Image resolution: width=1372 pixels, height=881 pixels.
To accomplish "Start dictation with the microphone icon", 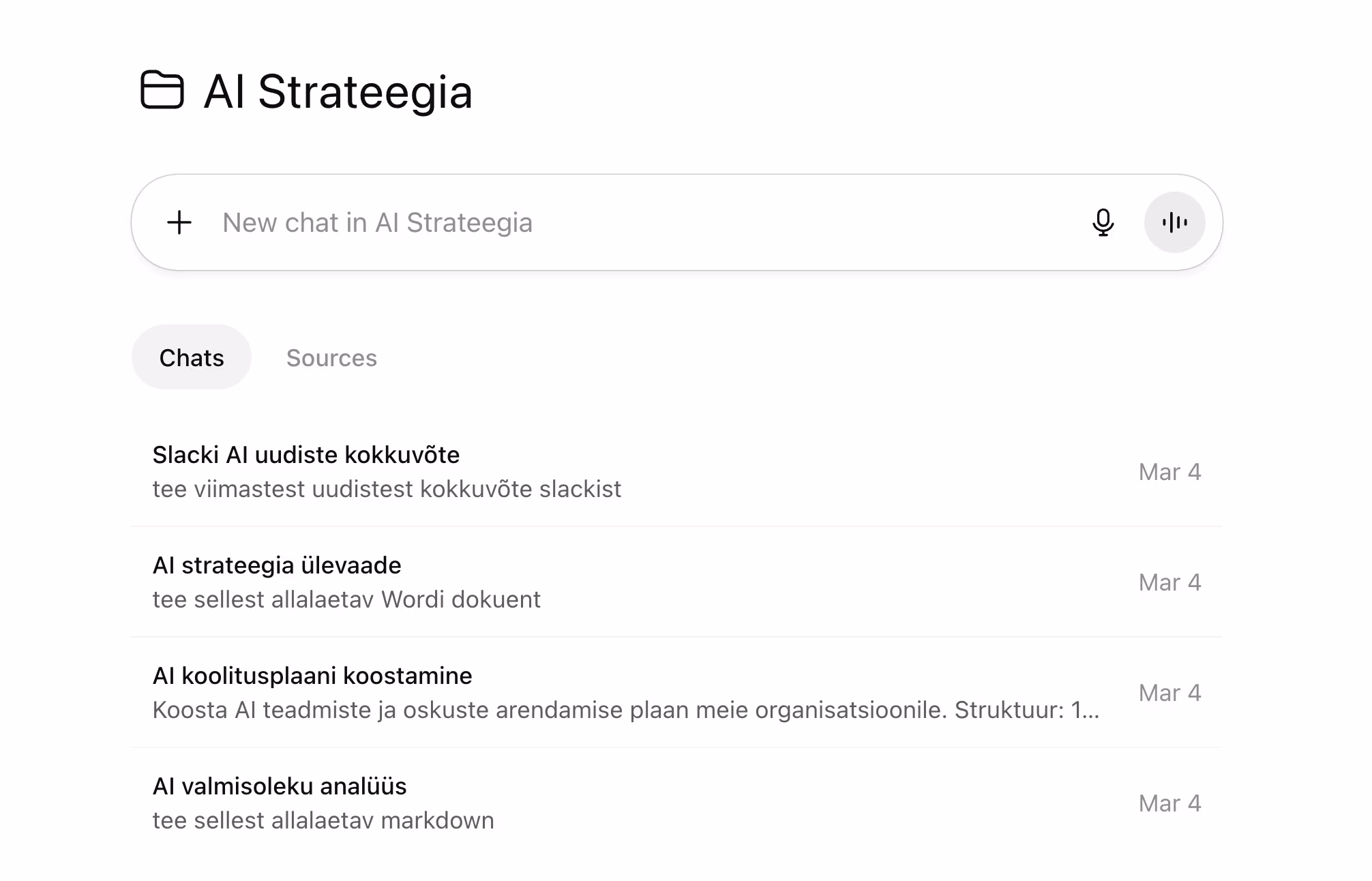I will click(x=1103, y=222).
